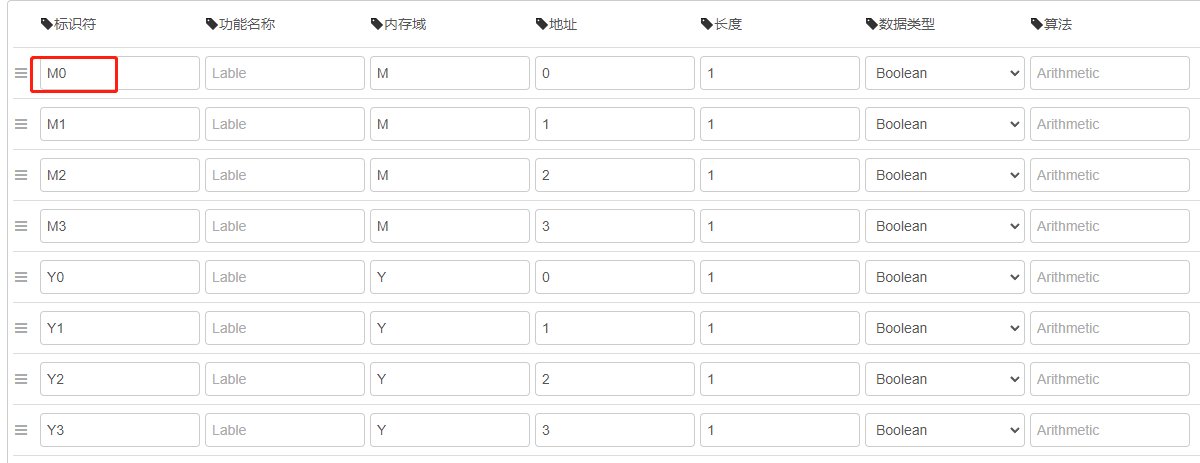Click the Arithmetic algorithm field for M0

pos(1109,73)
